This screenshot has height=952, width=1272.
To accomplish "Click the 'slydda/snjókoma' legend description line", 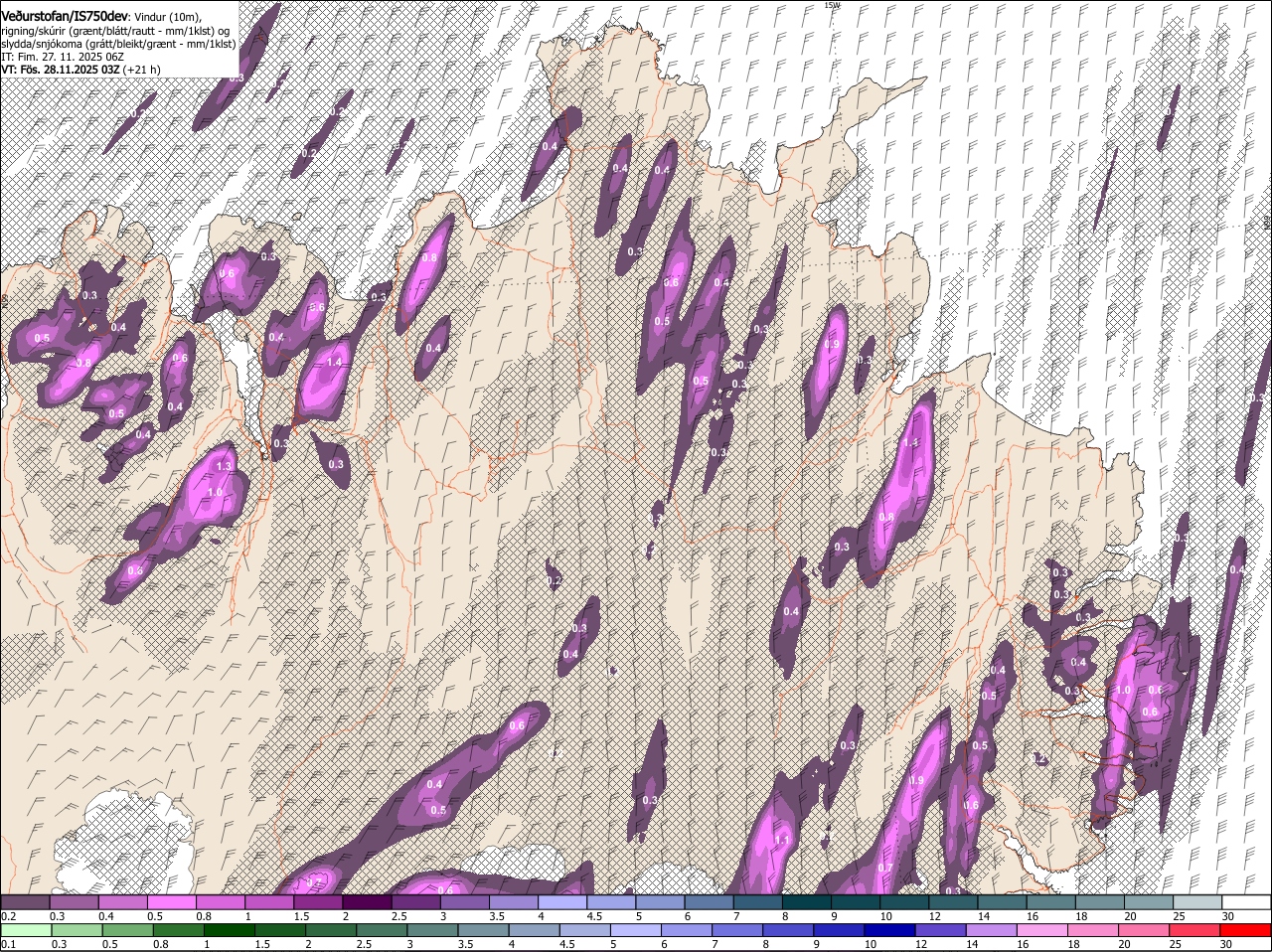I will (x=118, y=44).
